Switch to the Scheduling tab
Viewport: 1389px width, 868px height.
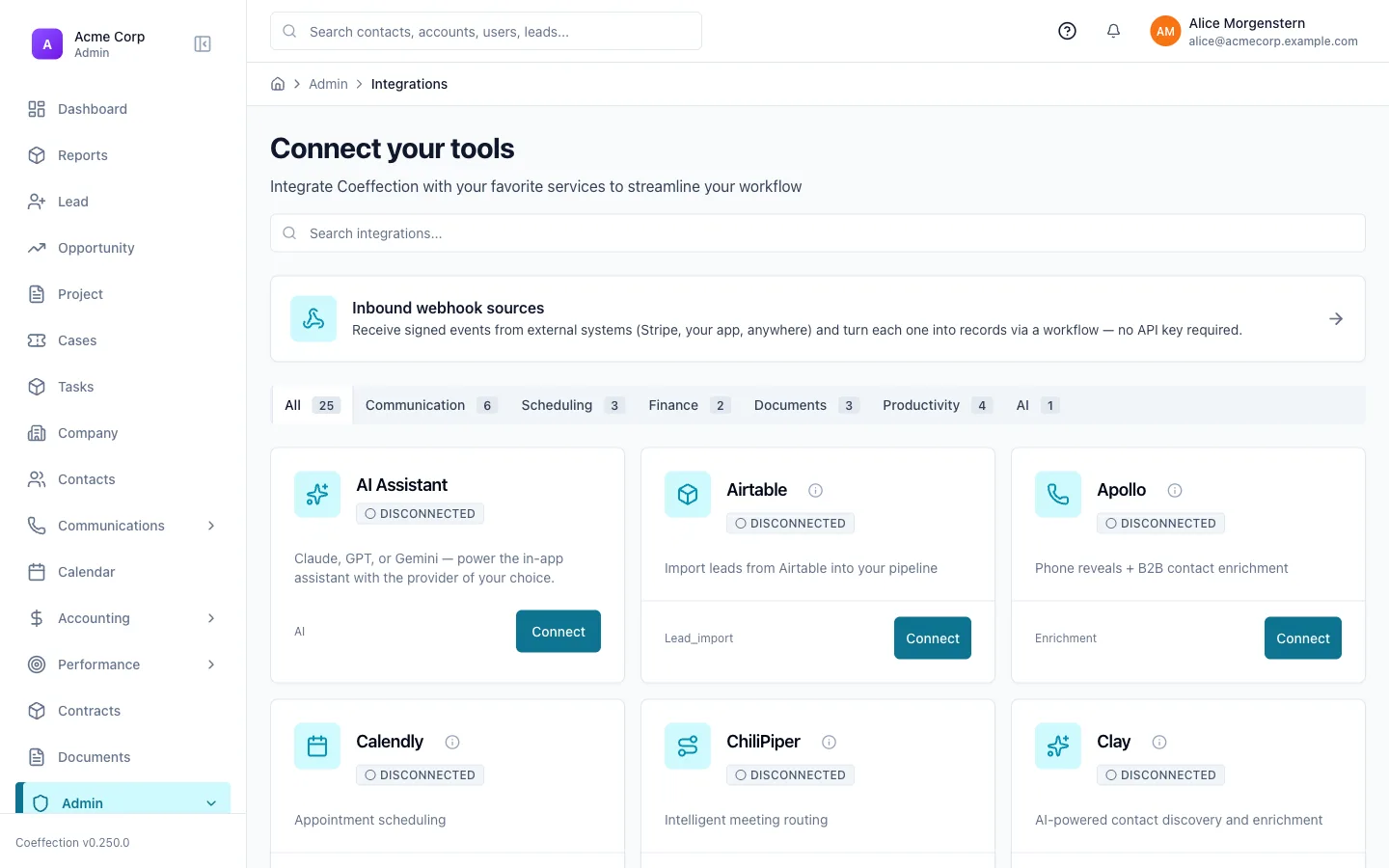[573, 405]
